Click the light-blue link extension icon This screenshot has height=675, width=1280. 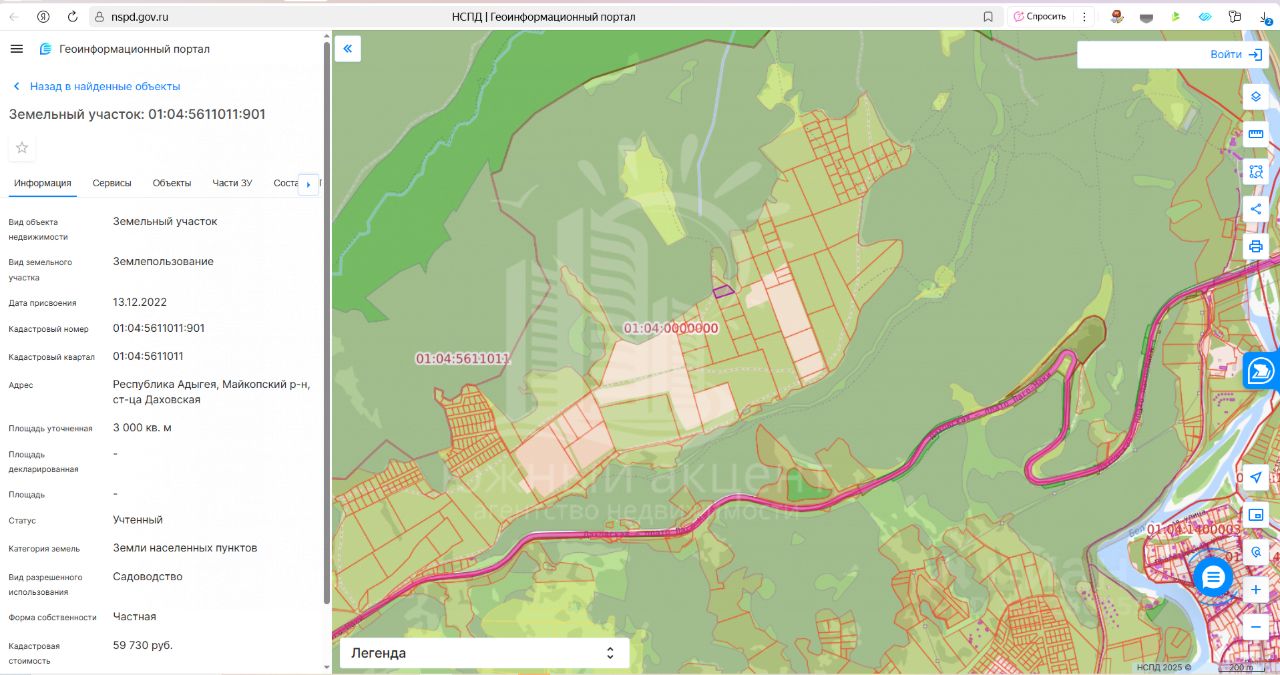1205,16
